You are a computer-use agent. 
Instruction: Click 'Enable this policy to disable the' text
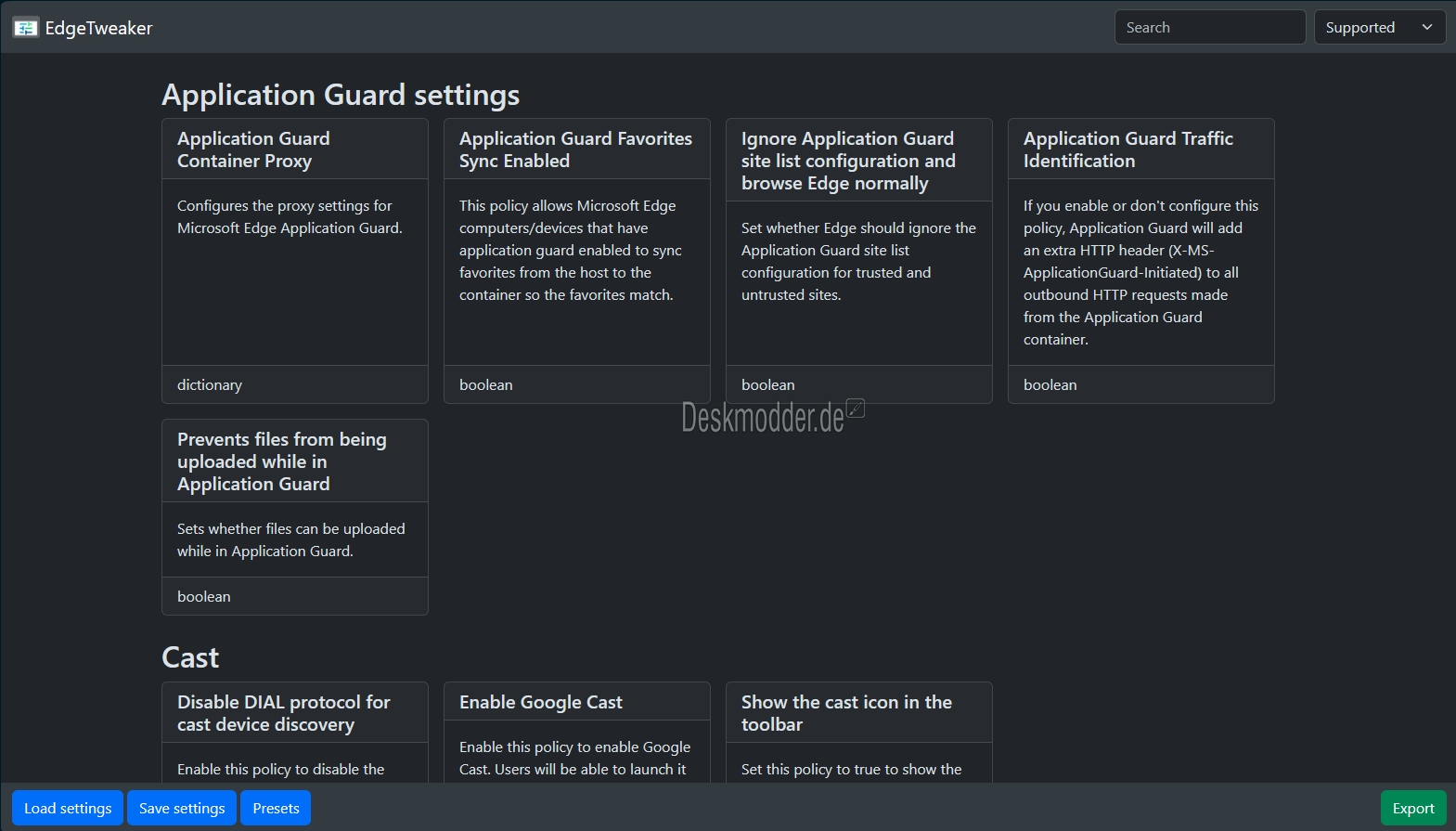pyautogui.click(x=281, y=769)
